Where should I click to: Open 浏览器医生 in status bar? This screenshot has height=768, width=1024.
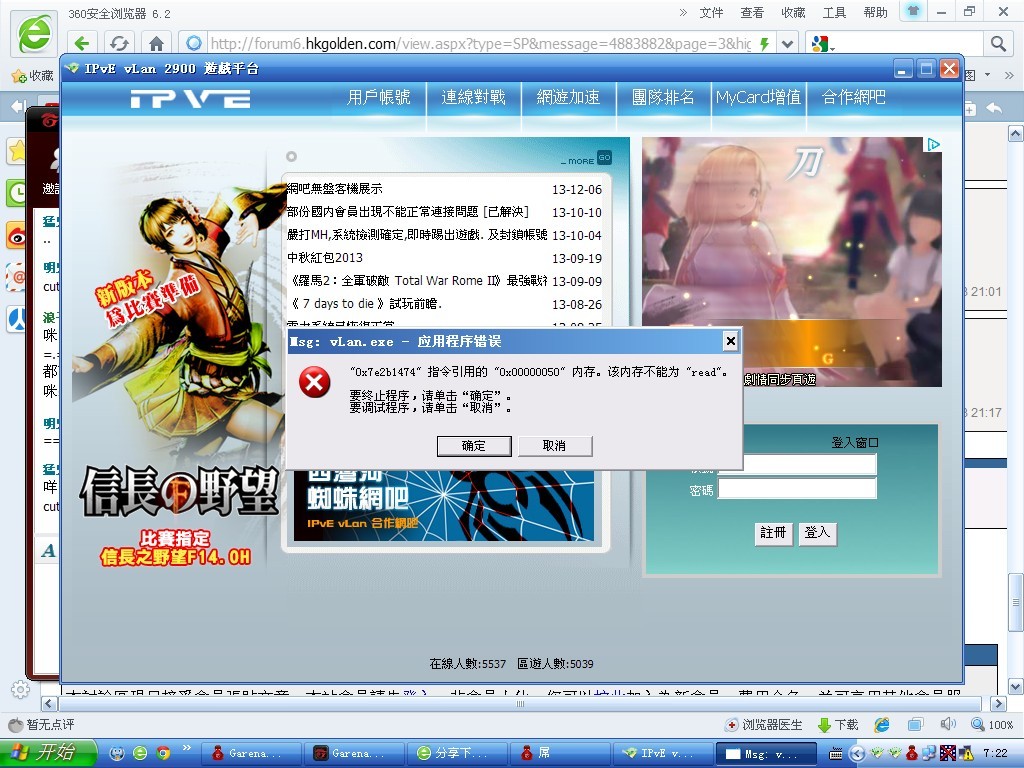pyautogui.click(x=764, y=725)
